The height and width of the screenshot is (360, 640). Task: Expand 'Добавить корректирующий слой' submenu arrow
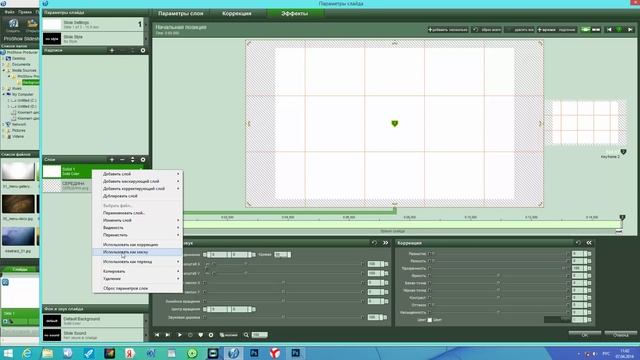click(x=178, y=189)
